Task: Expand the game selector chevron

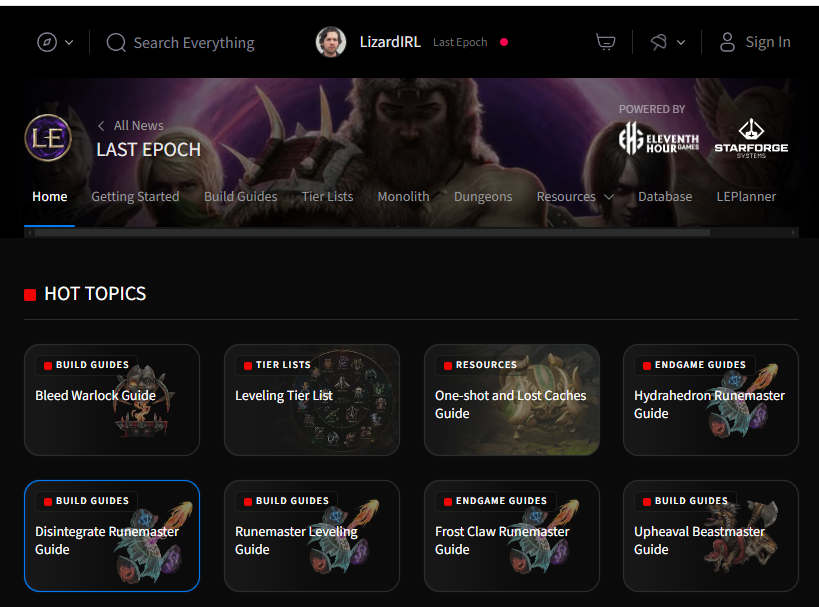Action: pos(681,42)
